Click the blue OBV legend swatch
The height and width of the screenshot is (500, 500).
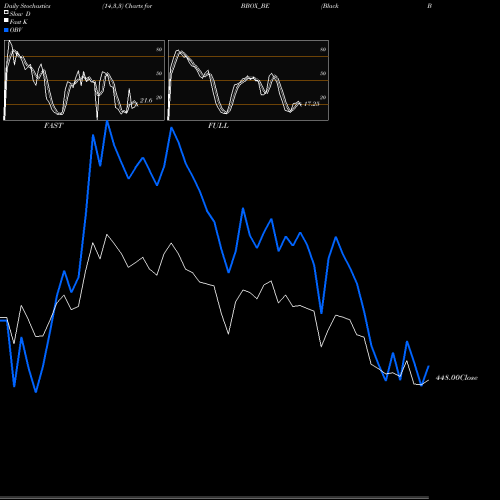(x=6, y=30)
